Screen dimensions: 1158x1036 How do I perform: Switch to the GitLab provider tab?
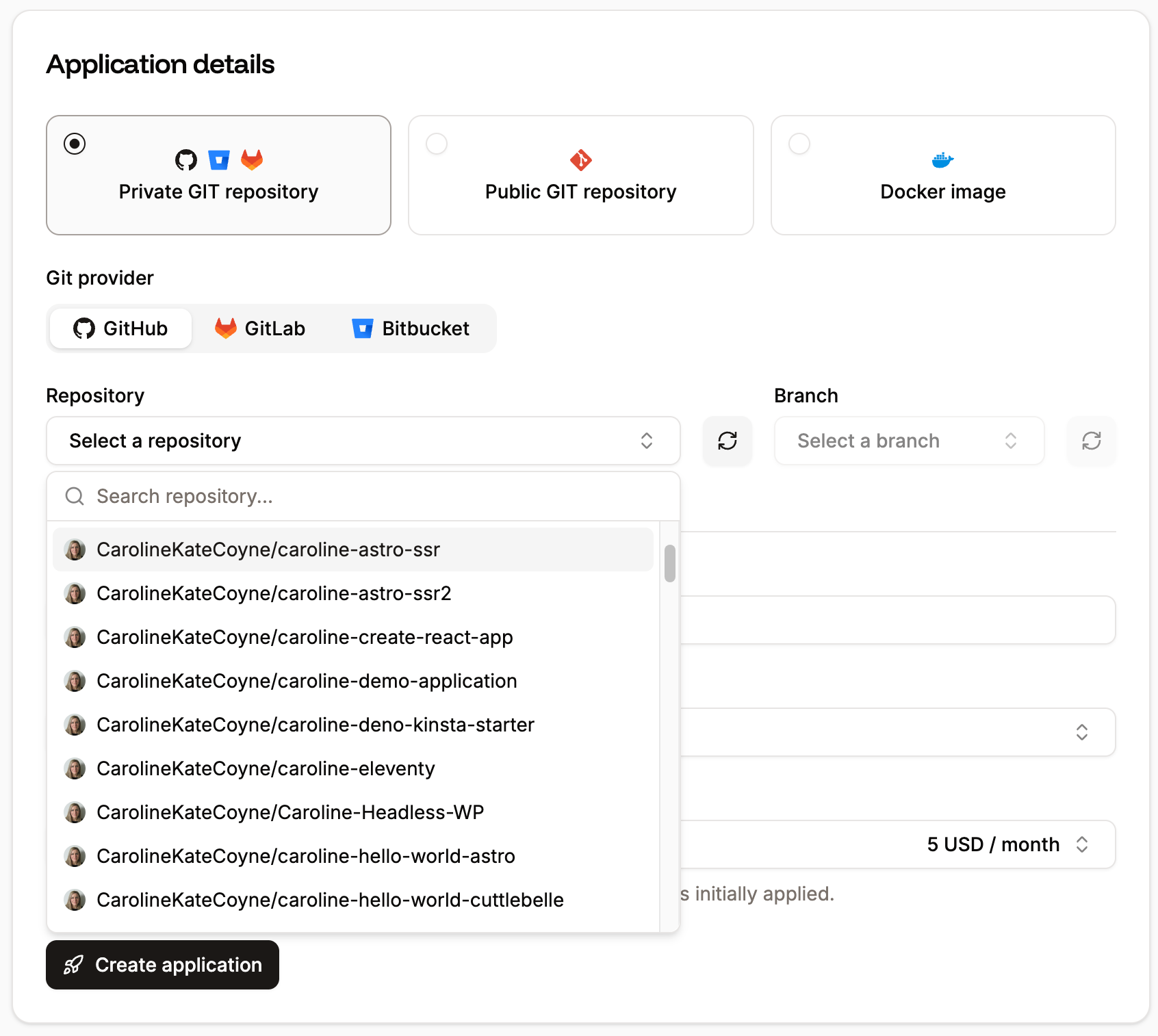tap(260, 328)
